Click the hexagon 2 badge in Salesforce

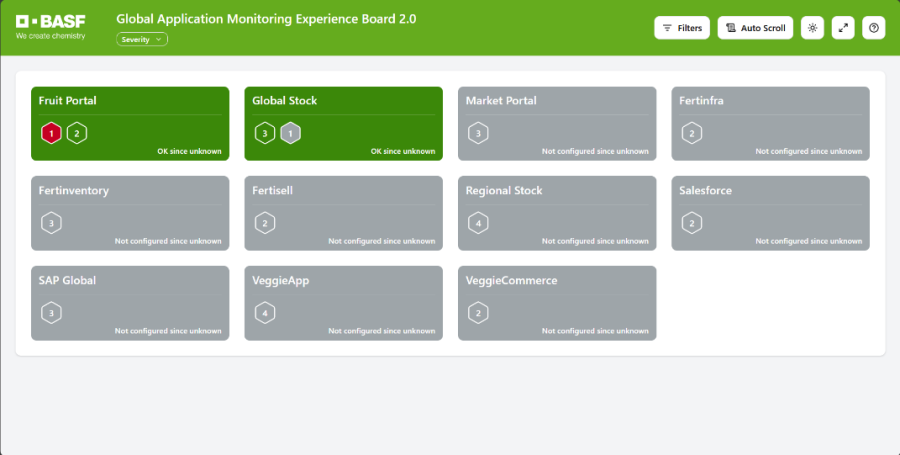(692, 223)
